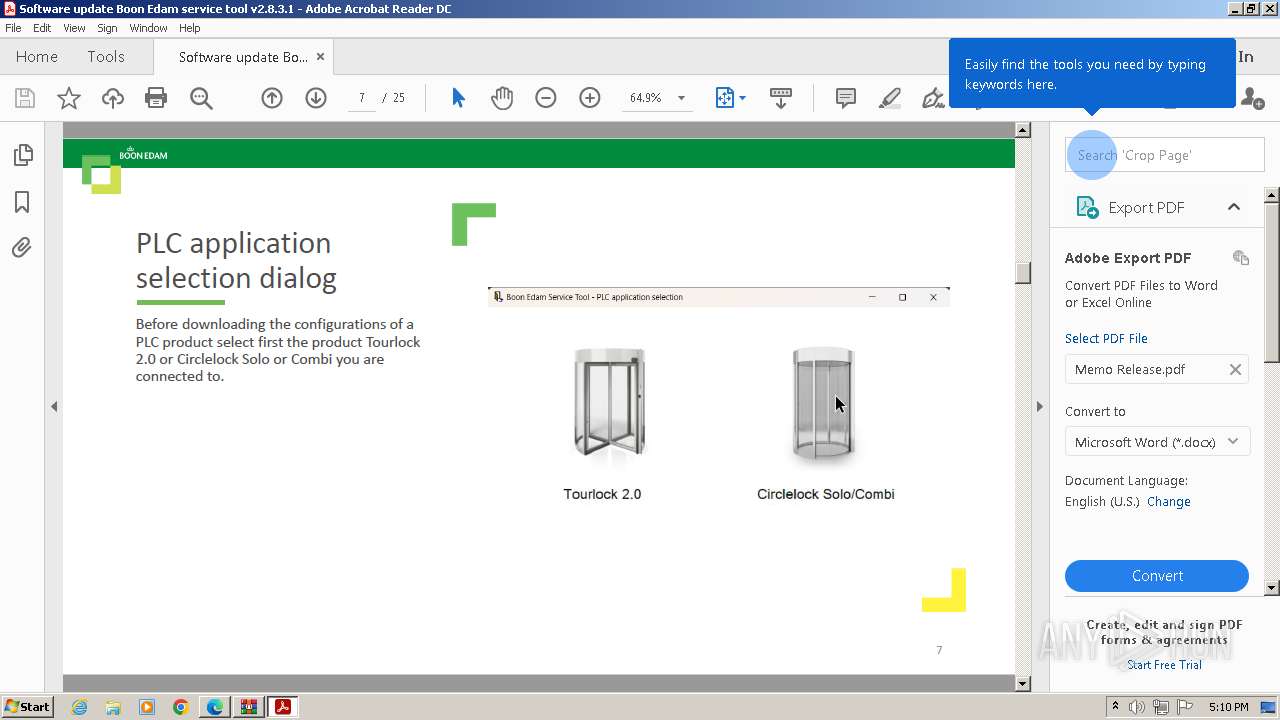Go to next page with down arrow
This screenshot has width=1280, height=720.
pos(316,98)
